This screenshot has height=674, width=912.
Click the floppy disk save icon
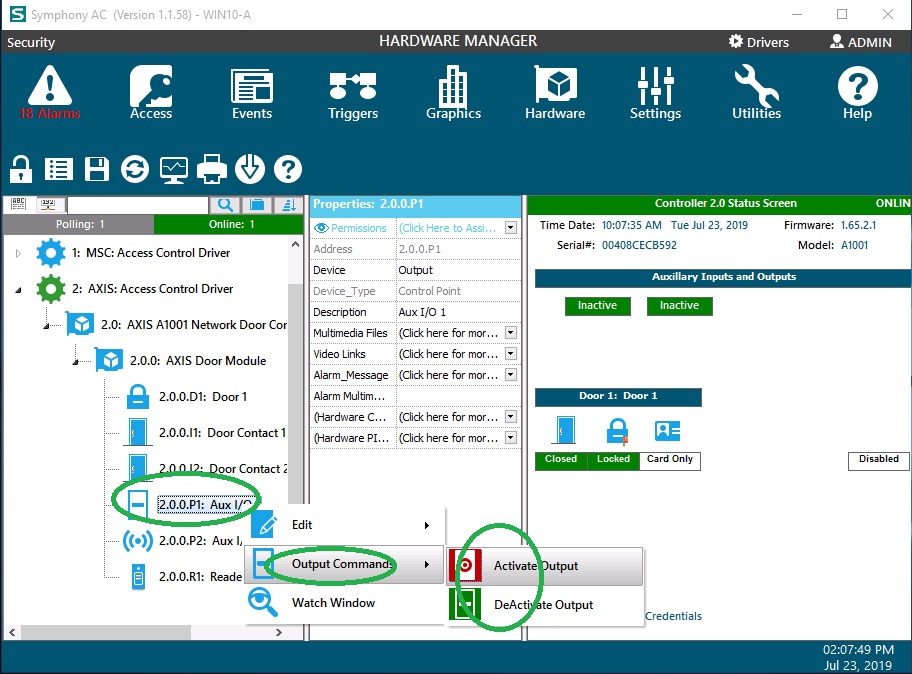97,169
